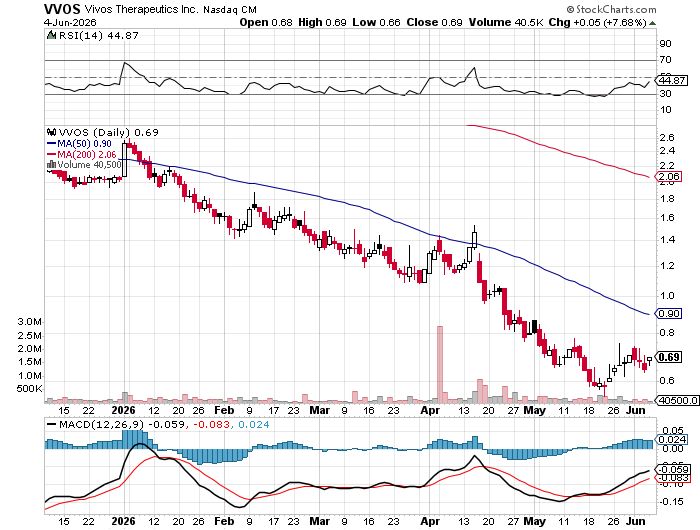Viewport: 700px width, 530px height.
Task: Click the Feb label on MACD panel axis
Action: pyautogui.click(x=224, y=521)
